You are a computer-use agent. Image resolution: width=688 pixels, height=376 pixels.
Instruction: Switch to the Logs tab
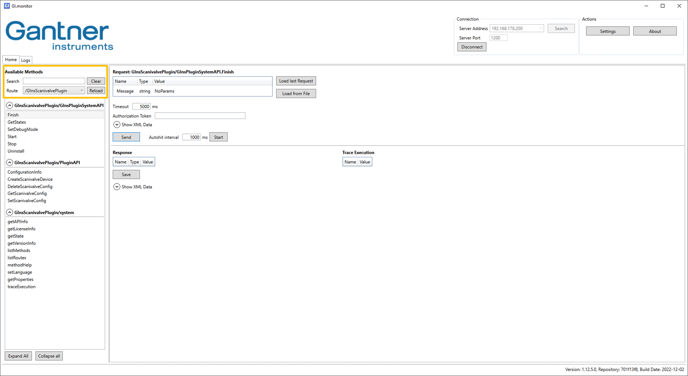25,60
